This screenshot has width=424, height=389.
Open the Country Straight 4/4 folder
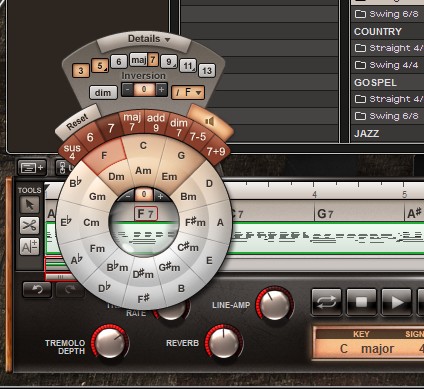388,48
